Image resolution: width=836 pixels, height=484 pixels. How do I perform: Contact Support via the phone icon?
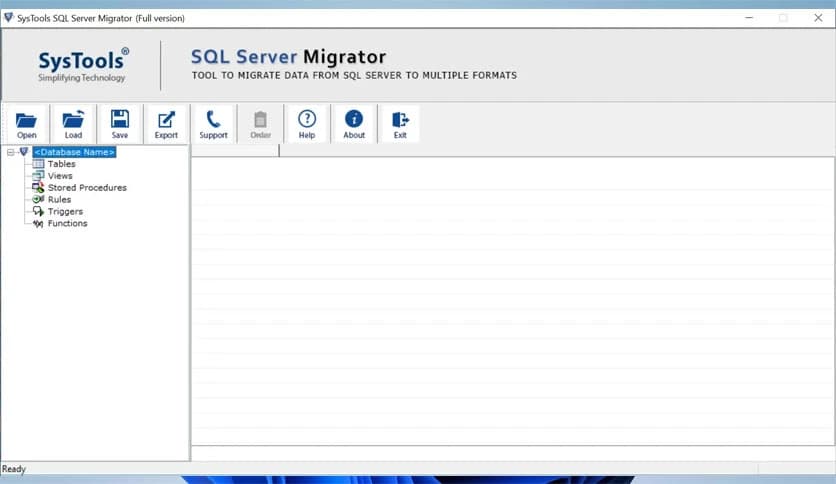pos(213,124)
